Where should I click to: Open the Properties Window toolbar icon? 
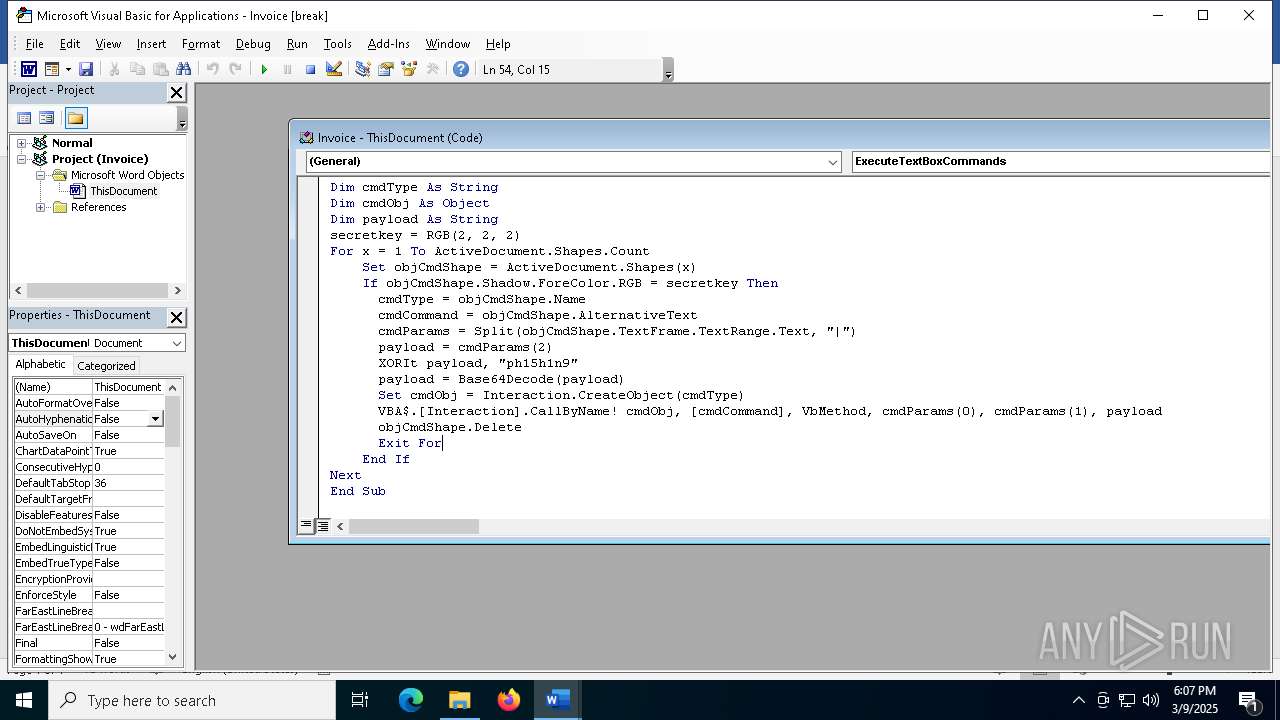tap(385, 69)
